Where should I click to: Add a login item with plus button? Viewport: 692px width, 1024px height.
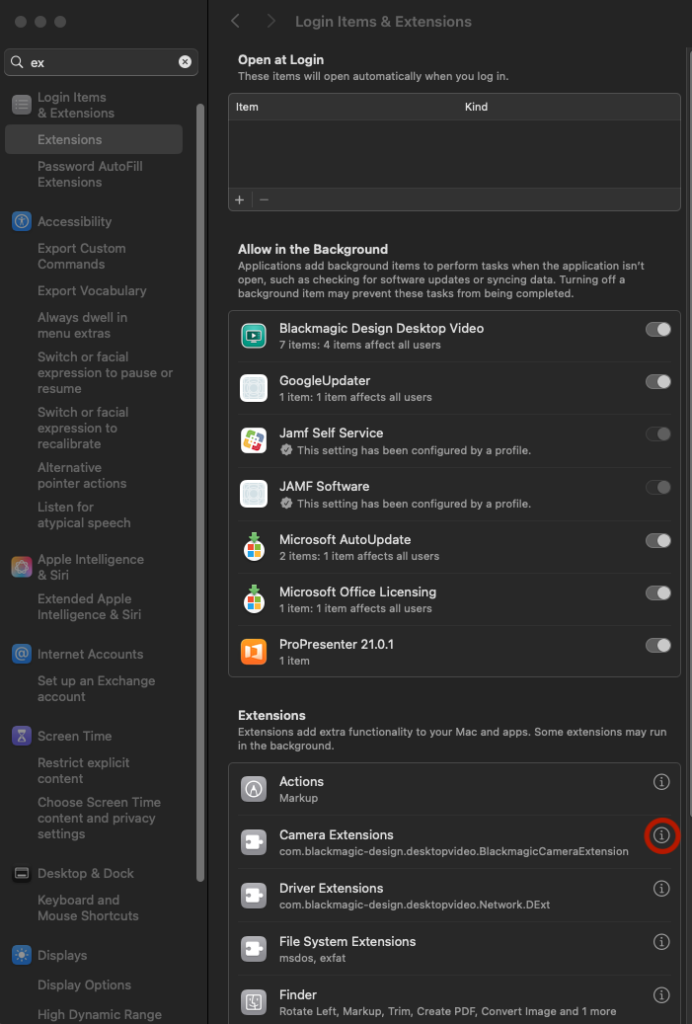240,200
